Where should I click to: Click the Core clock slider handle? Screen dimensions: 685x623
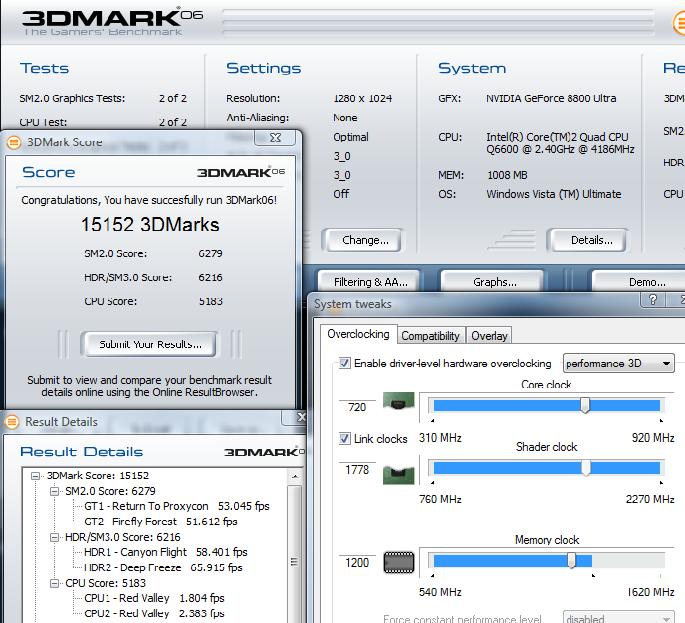point(585,405)
